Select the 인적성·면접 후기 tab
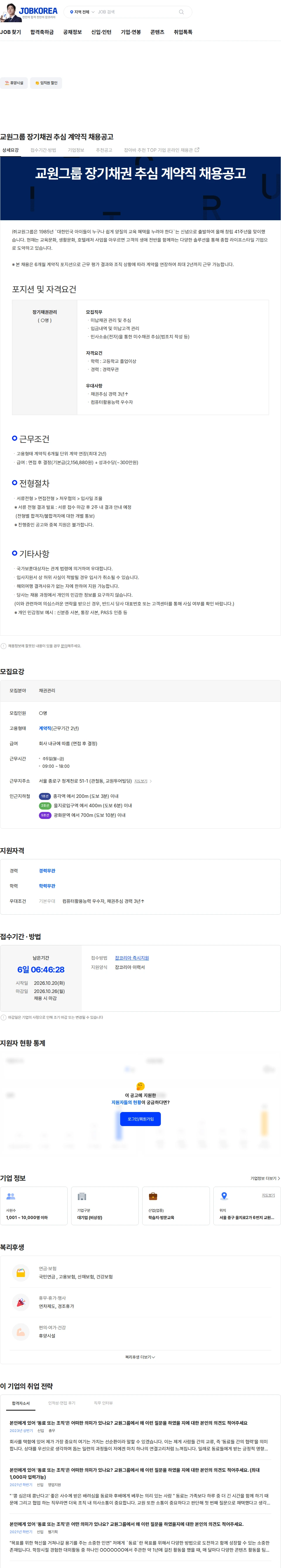281x1568 pixels. click(x=61, y=1403)
